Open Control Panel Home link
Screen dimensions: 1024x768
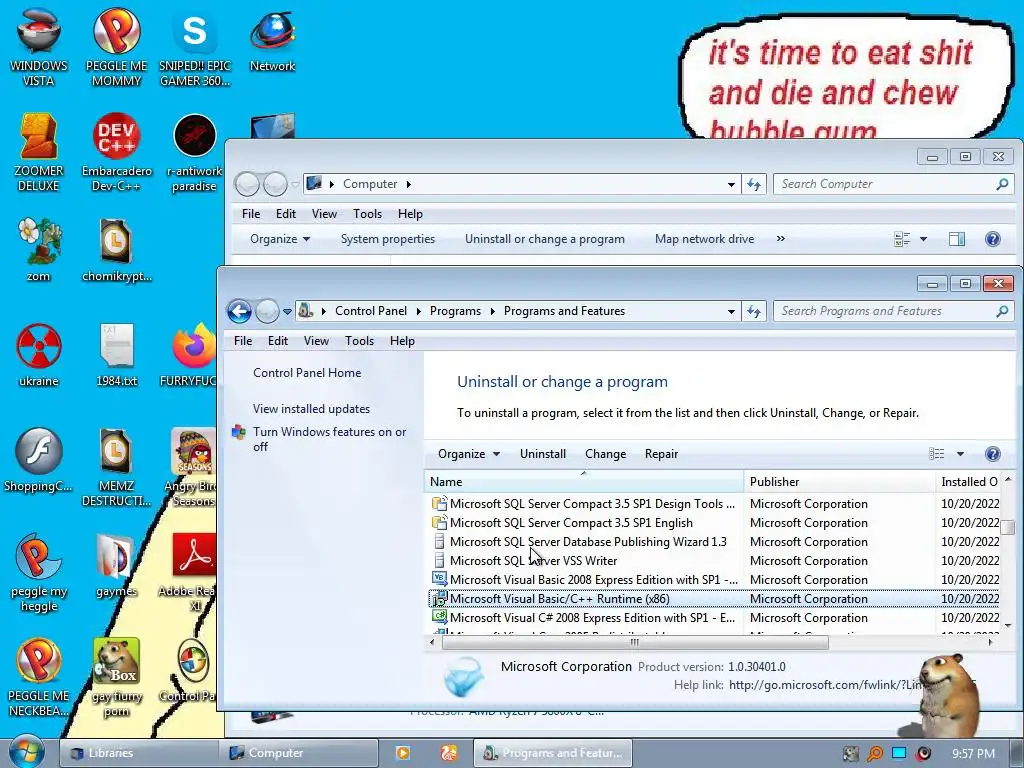(307, 373)
